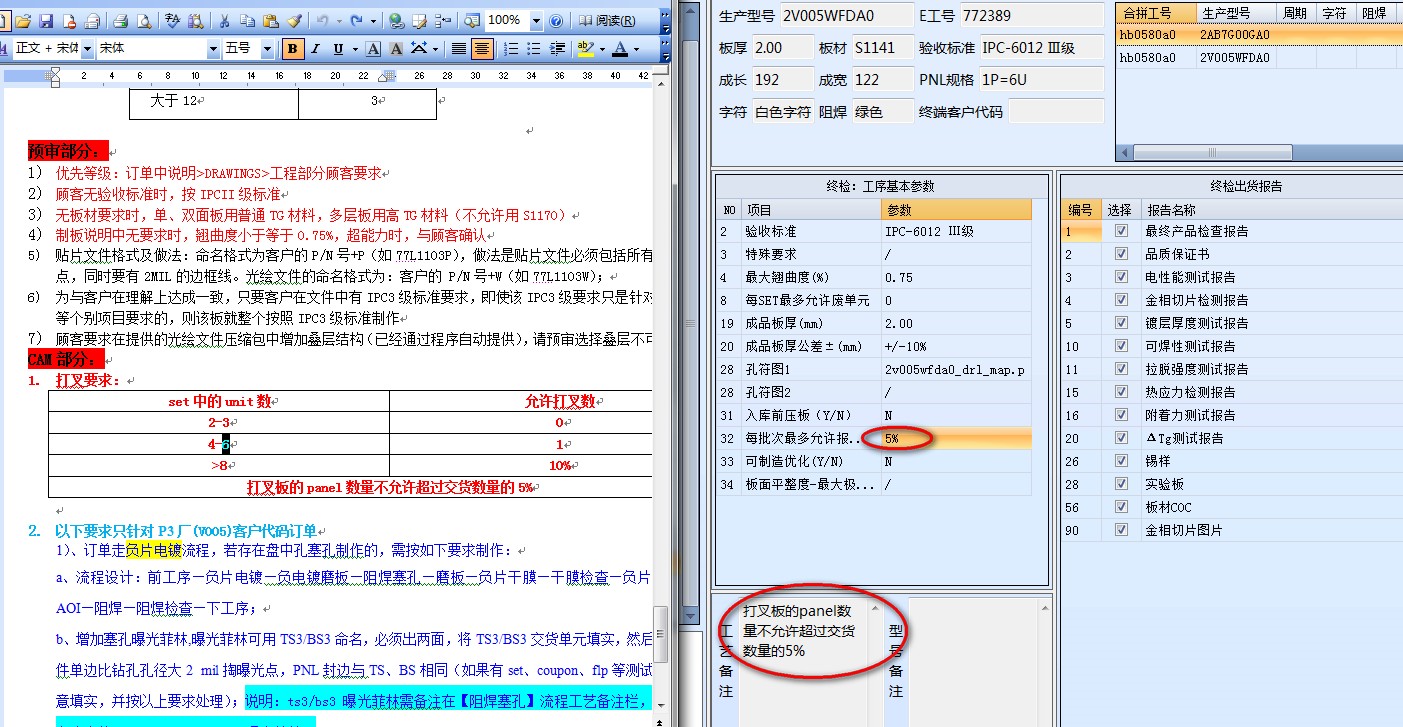
Task: Toggle Underline formatting button
Action: (338, 49)
